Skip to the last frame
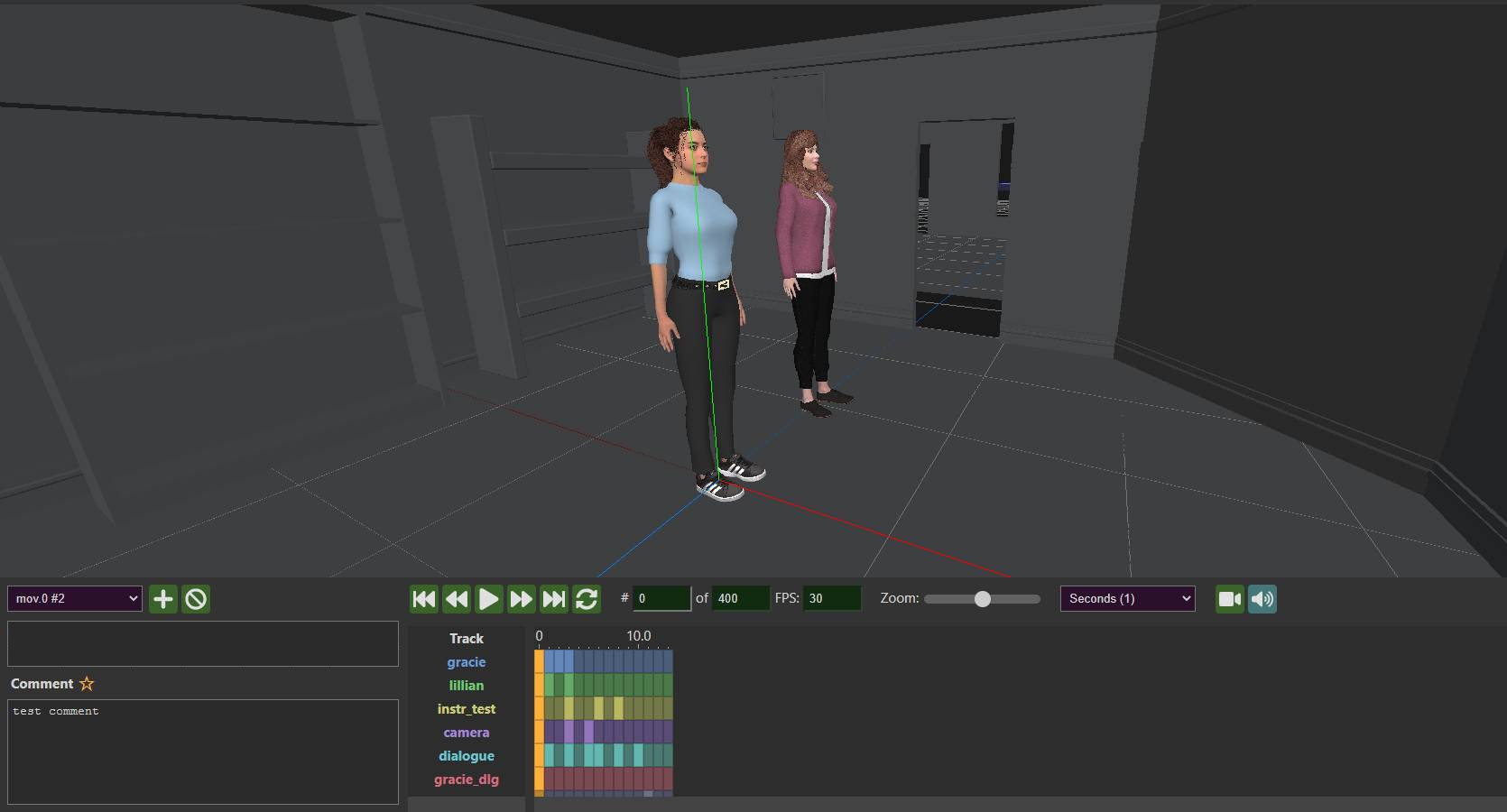The height and width of the screenshot is (812, 1507). point(553,599)
